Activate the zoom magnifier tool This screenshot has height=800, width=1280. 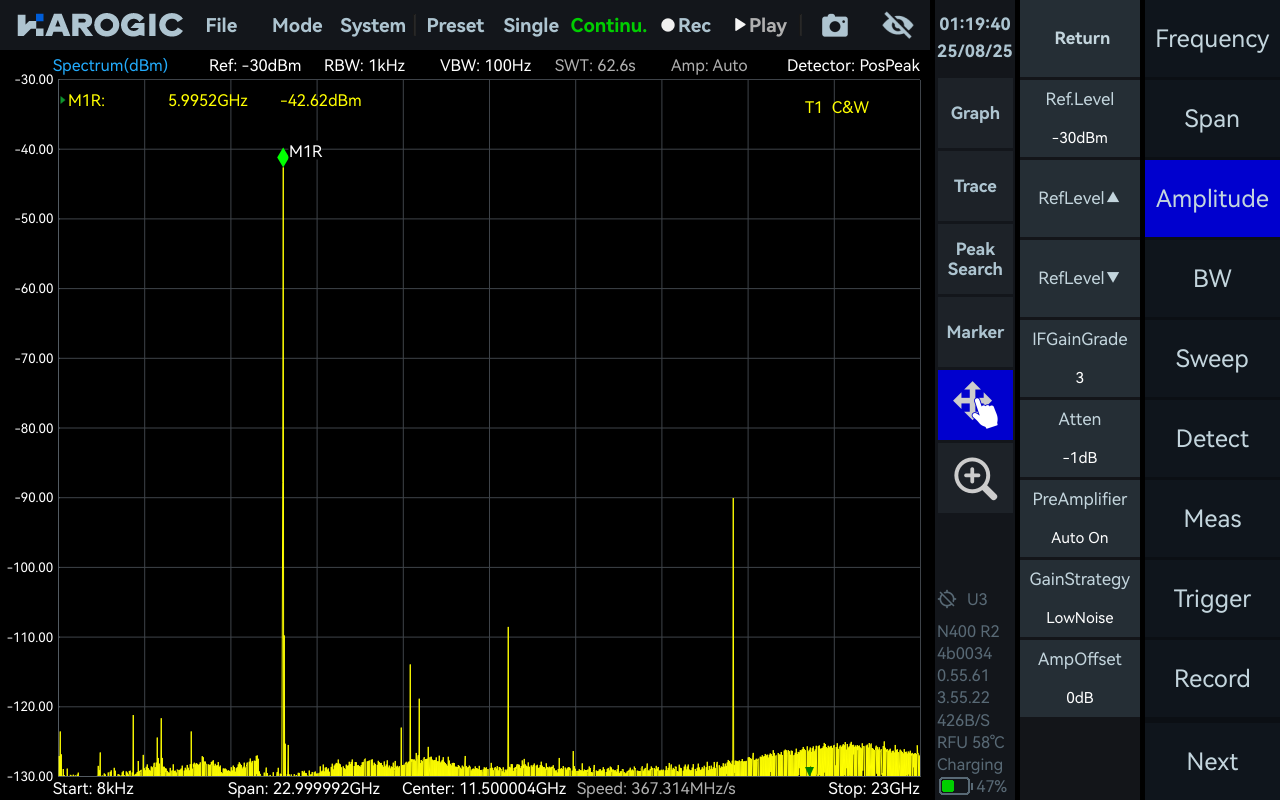[x=975, y=478]
